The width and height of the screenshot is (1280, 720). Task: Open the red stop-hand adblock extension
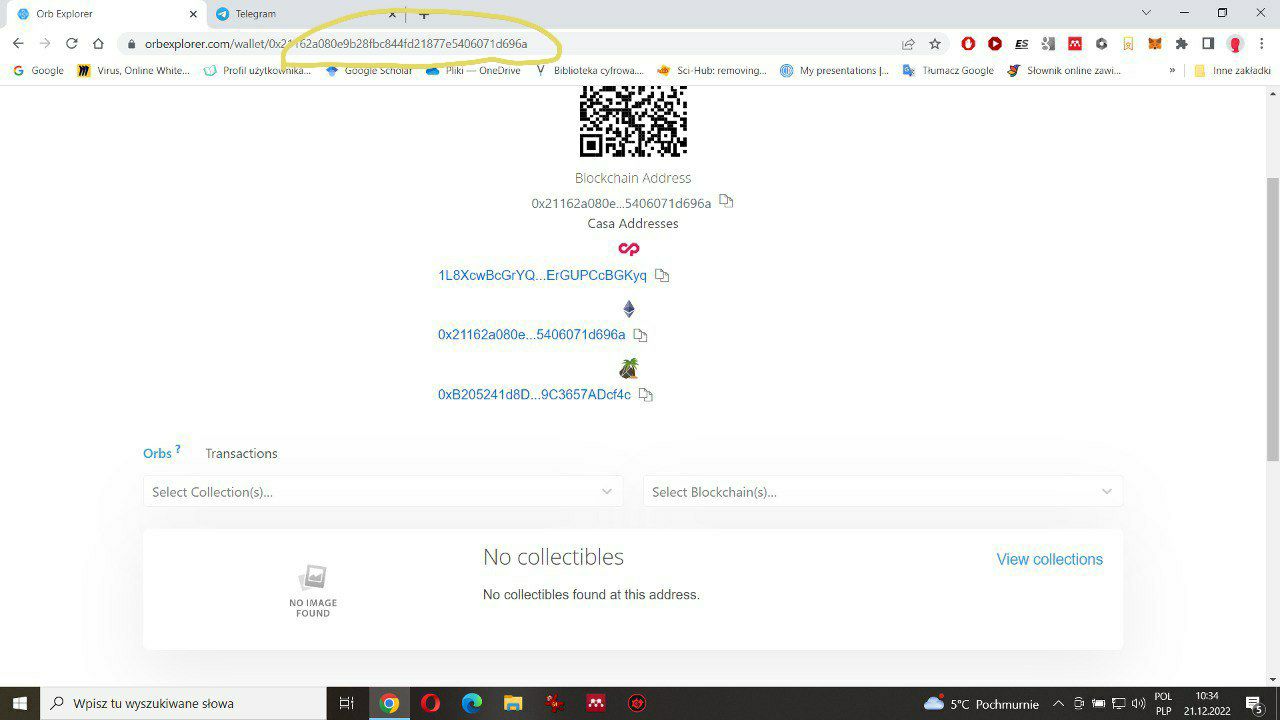(968, 44)
